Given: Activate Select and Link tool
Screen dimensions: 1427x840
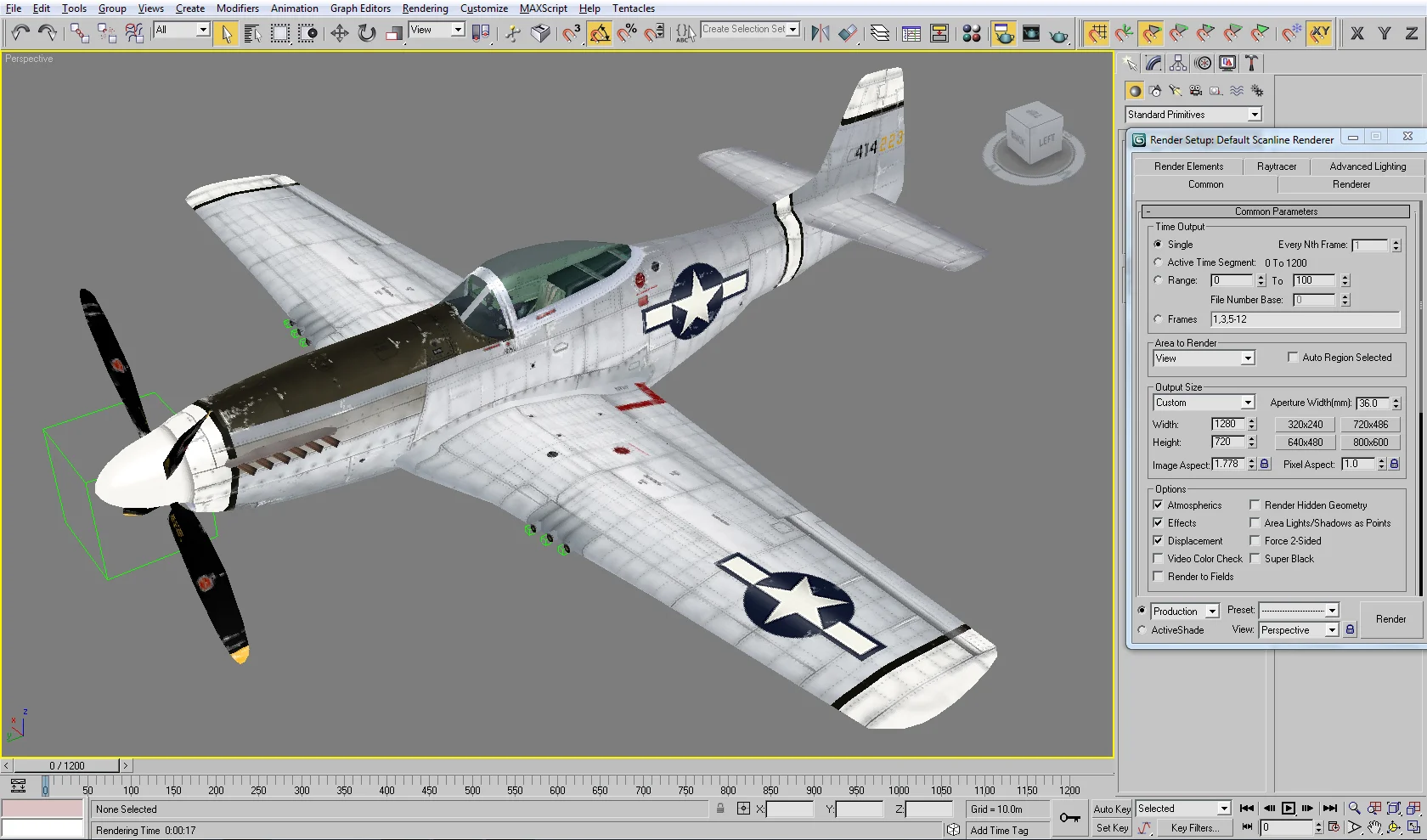Looking at the screenshot, I should (80, 33).
